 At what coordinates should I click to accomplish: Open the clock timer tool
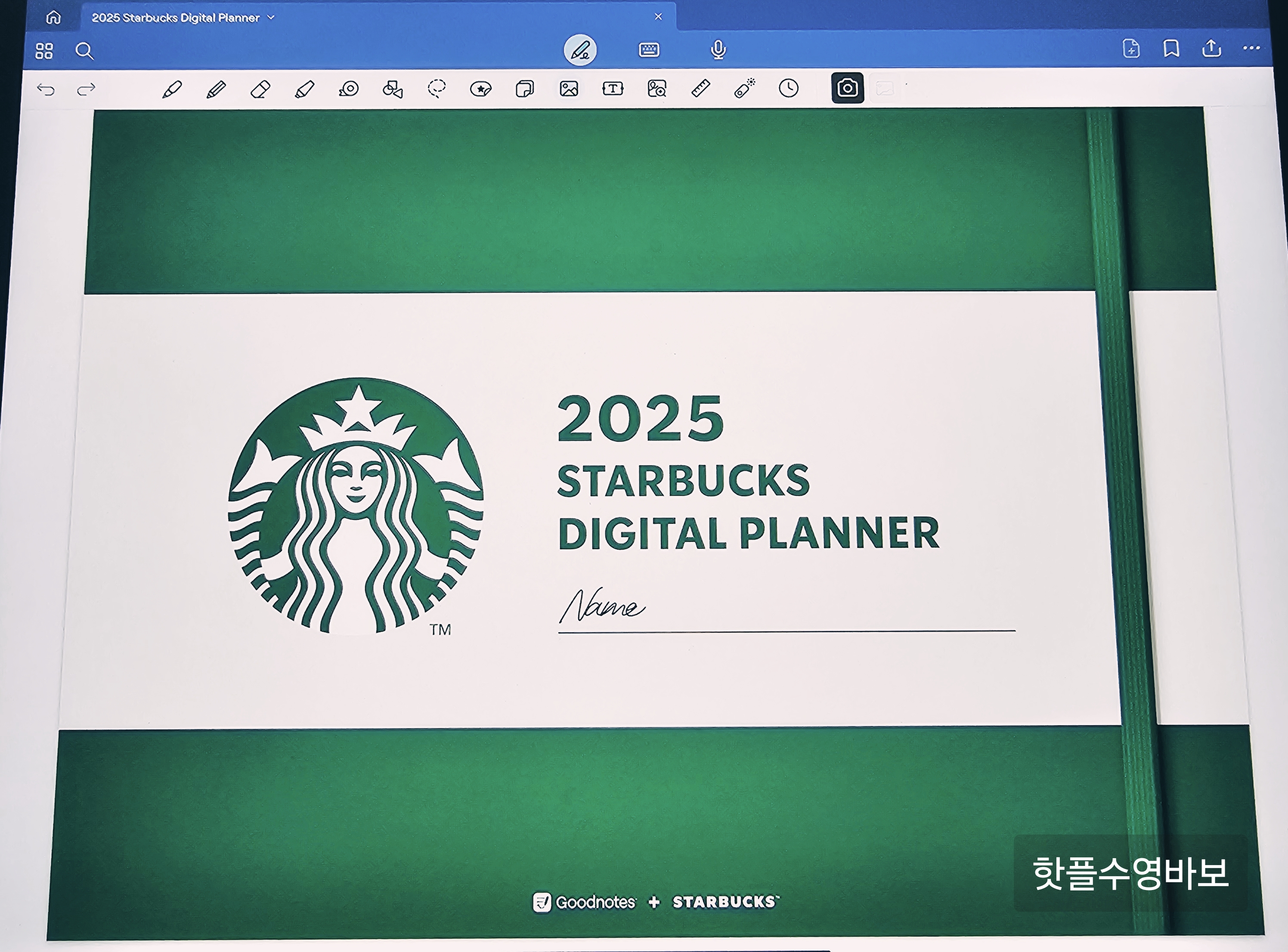point(788,88)
